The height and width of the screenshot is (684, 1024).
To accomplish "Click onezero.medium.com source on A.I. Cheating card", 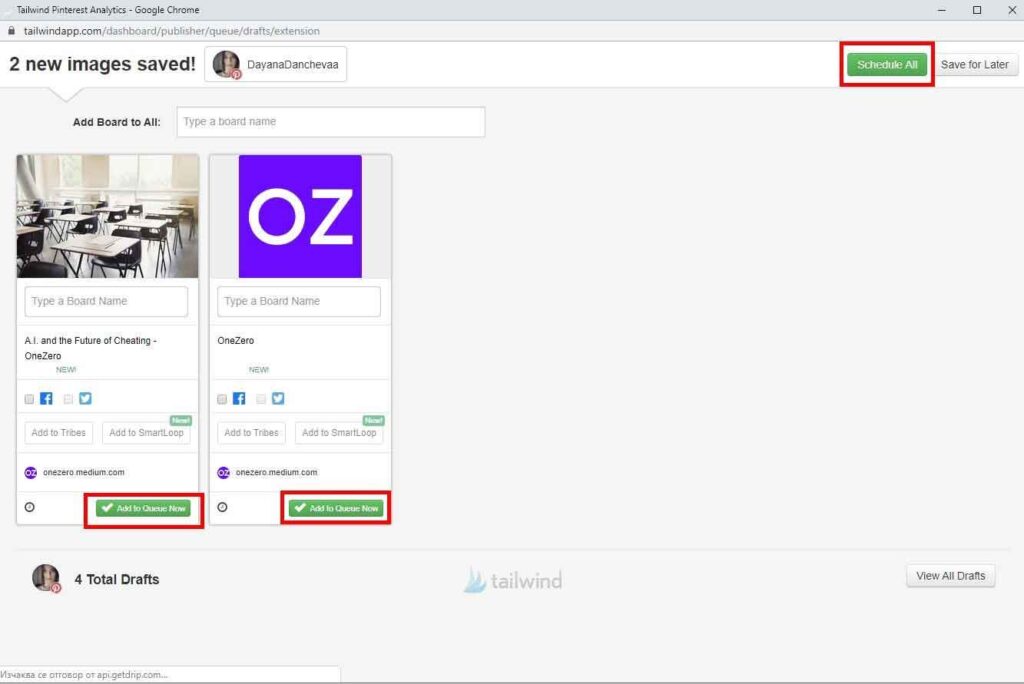I will [84, 472].
